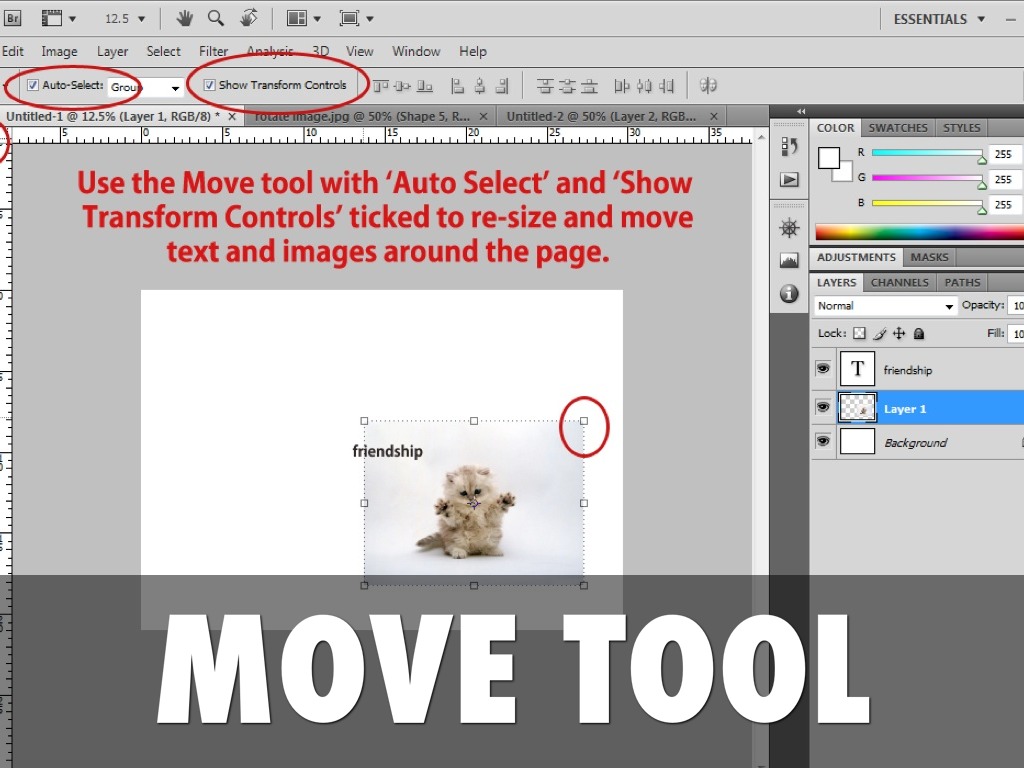This screenshot has width=1024, height=768.
Task: Open the Navigator panel wheel icon
Action: 789,228
